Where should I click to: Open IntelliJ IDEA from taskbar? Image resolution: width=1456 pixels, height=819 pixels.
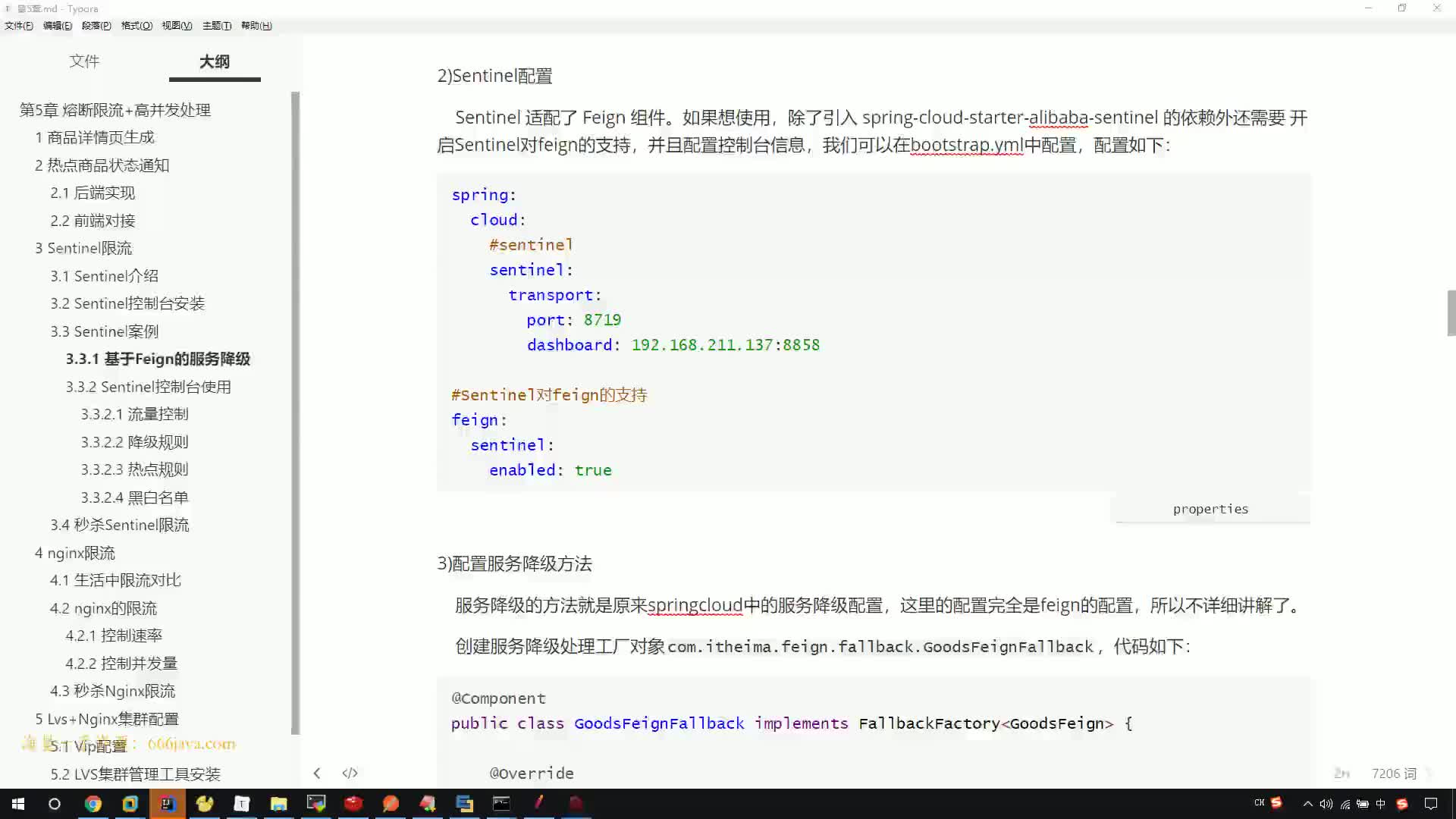pos(168,804)
